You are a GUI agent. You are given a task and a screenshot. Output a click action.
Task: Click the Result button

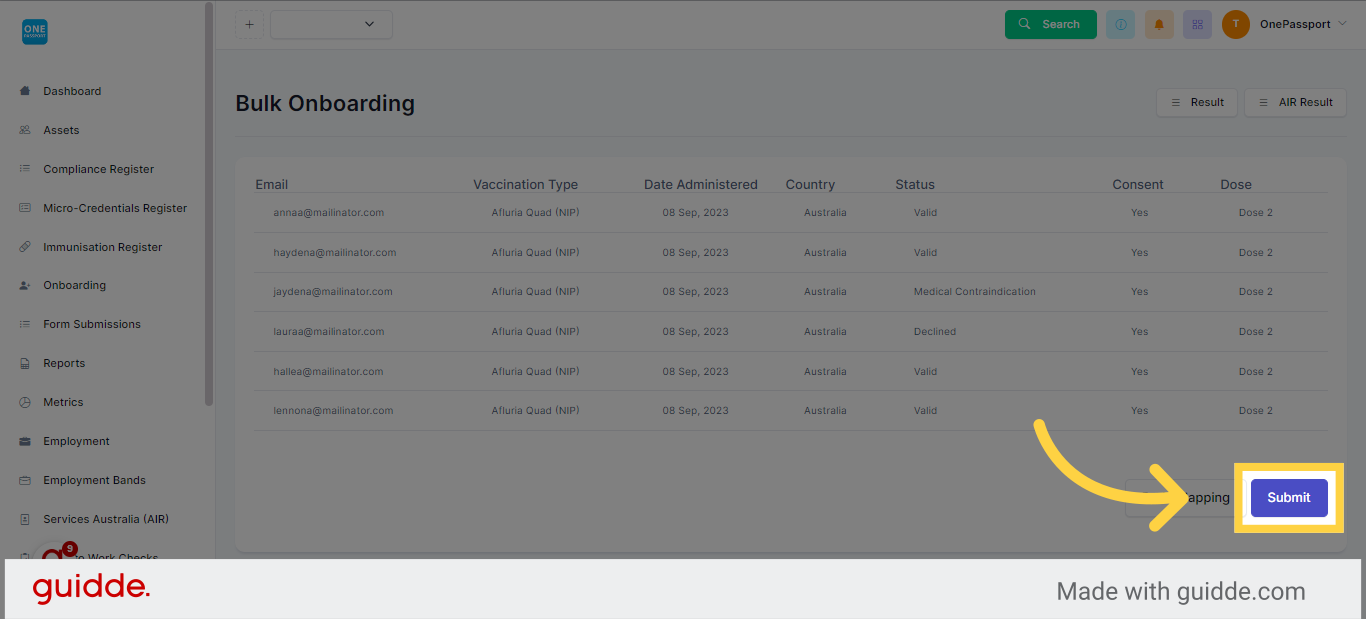[1197, 102]
